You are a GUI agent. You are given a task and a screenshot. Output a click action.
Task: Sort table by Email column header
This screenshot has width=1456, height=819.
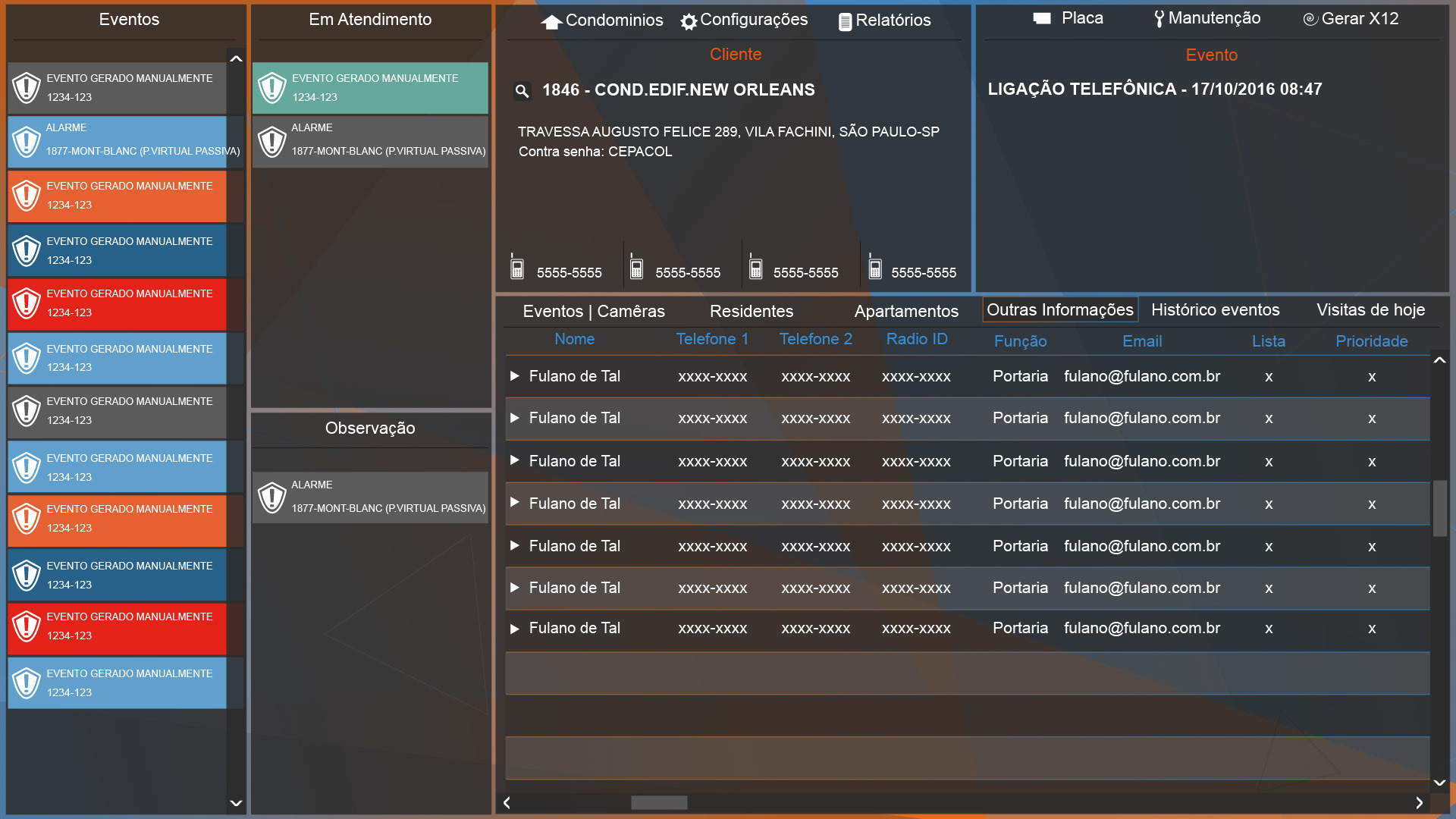pos(1142,341)
